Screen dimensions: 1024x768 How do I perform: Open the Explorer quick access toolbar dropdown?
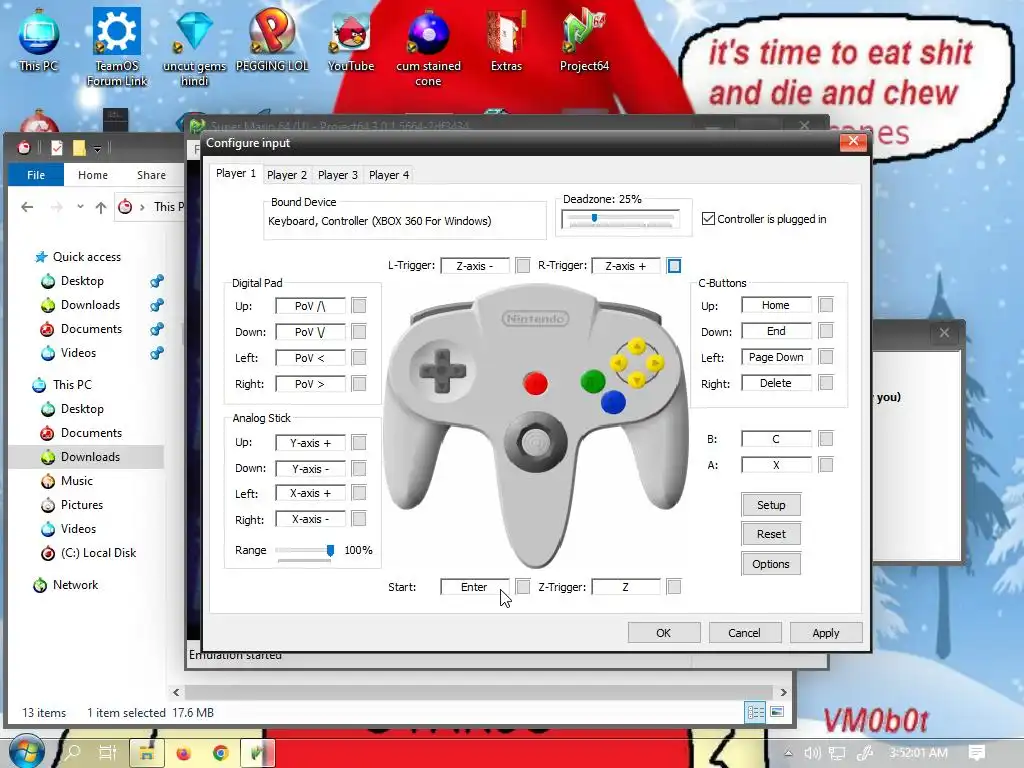pos(97,149)
